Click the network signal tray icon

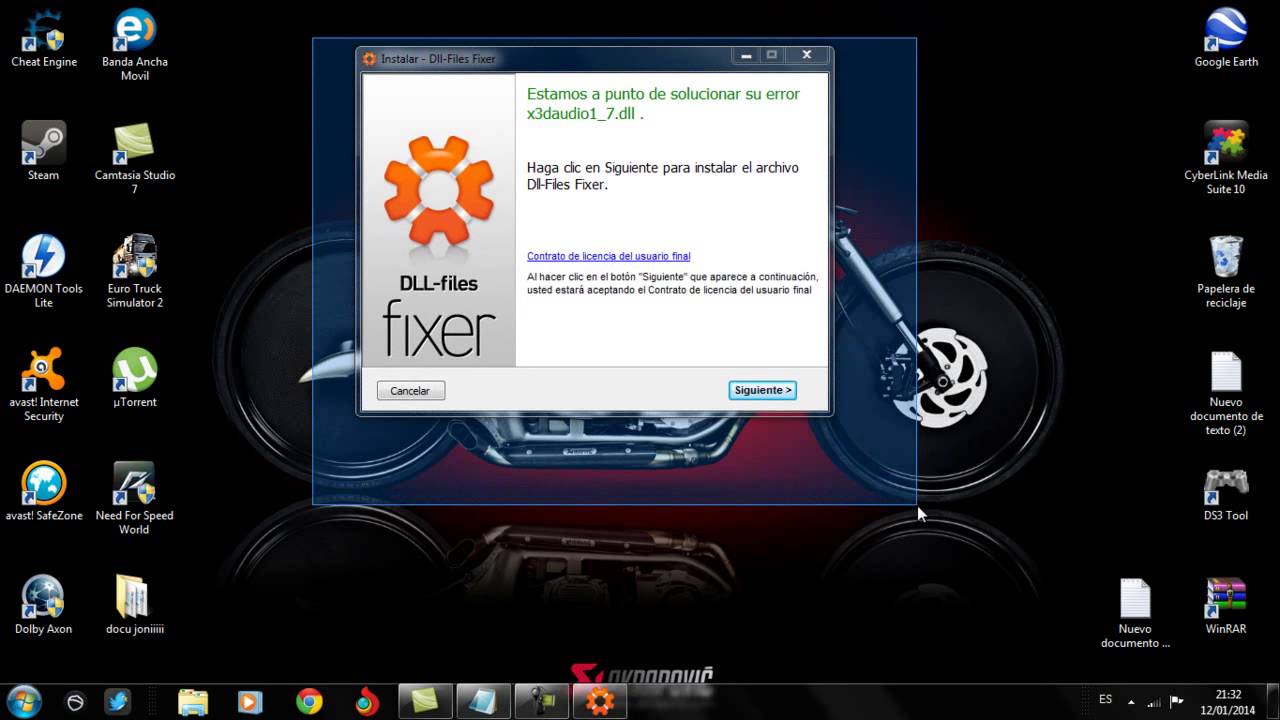pos(1154,702)
